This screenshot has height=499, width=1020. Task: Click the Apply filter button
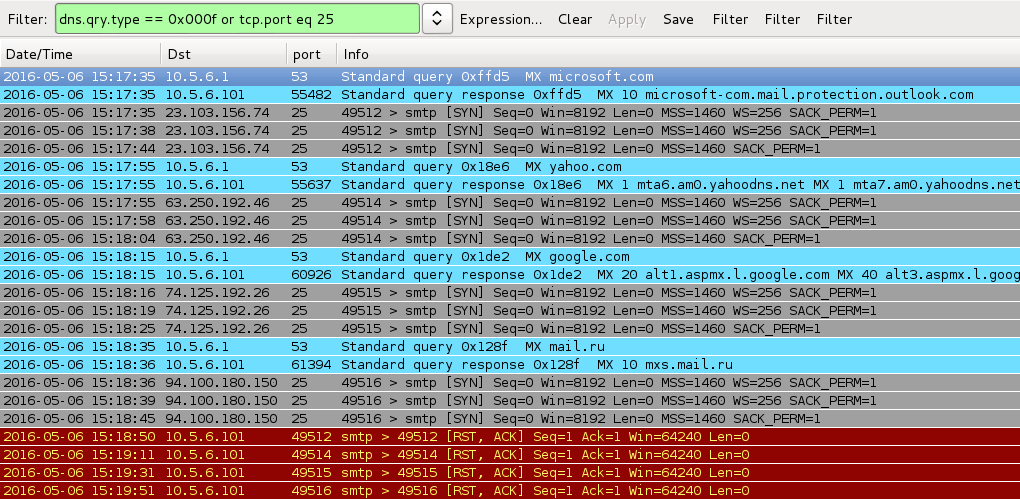(627, 19)
